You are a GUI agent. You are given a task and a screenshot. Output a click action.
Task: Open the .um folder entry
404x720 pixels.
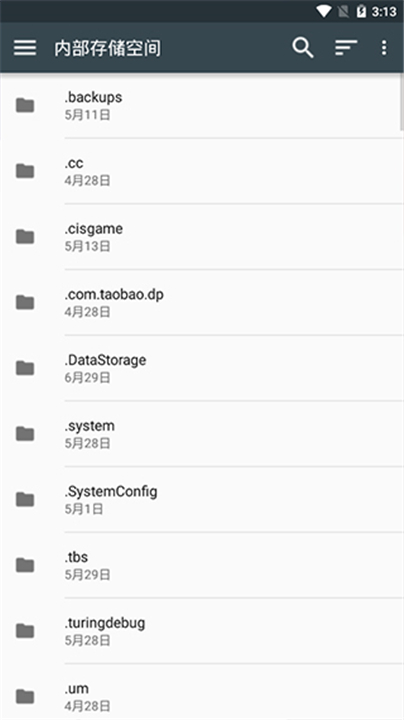tap(202, 692)
